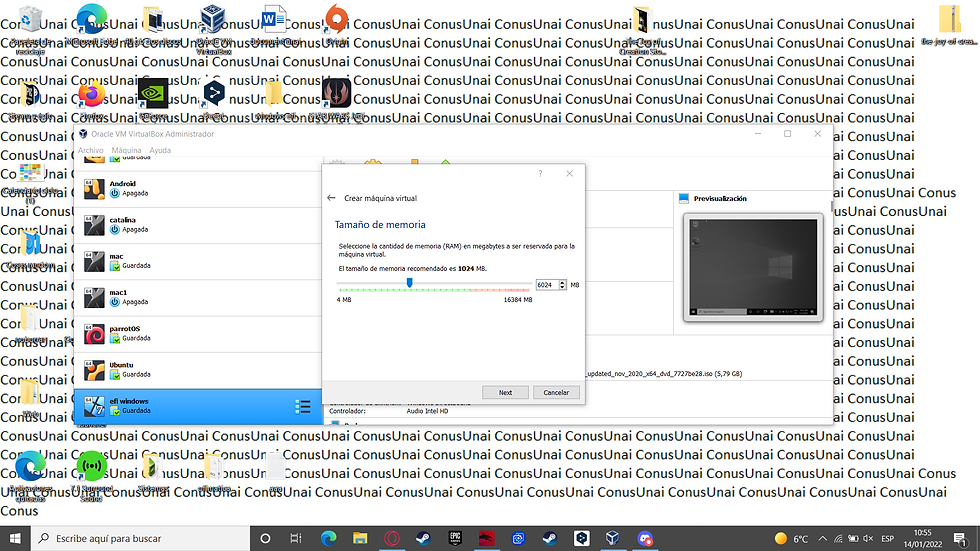Select the mac virtual machine
The image size is (980, 551).
click(x=198, y=261)
